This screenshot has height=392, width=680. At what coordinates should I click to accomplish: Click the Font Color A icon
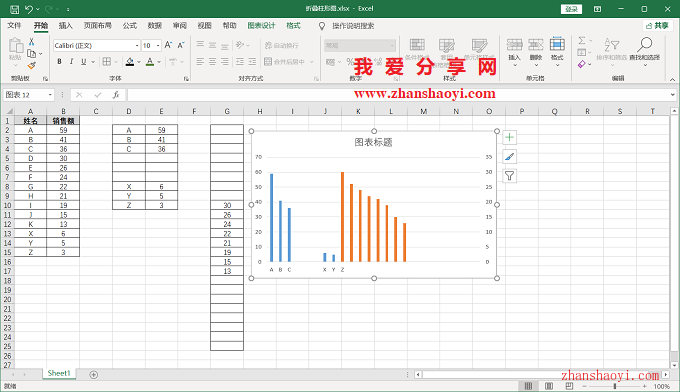click(x=150, y=62)
